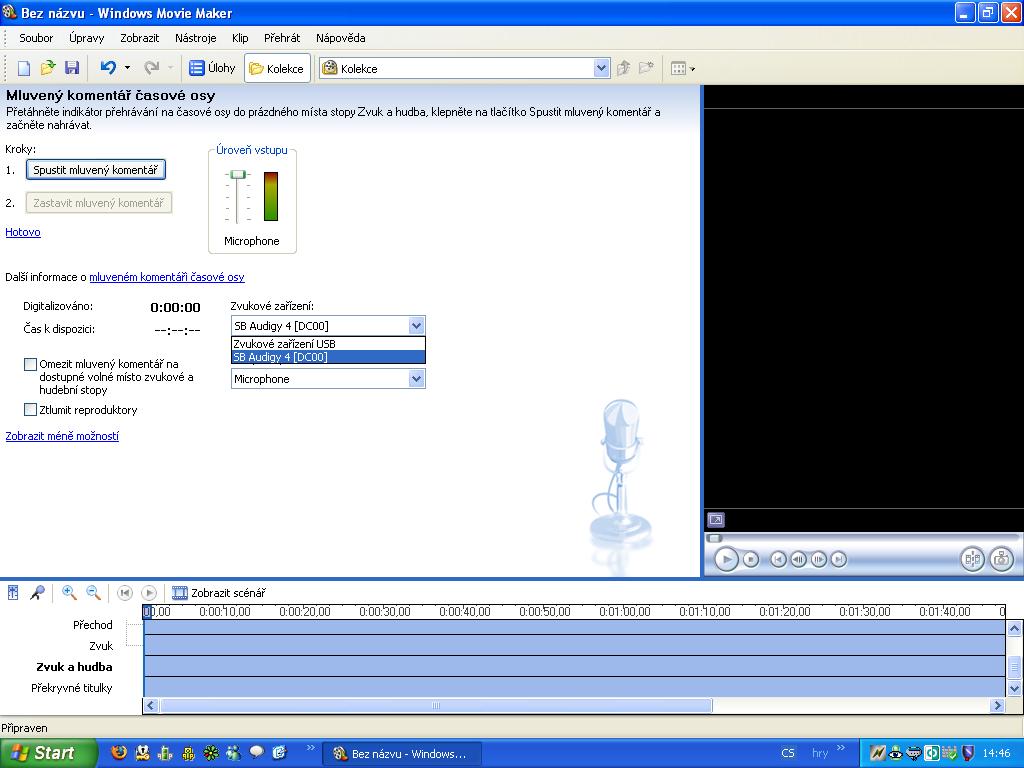Open the Zobrazit menu
The width and height of the screenshot is (1024, 768).
coord(140,38)
